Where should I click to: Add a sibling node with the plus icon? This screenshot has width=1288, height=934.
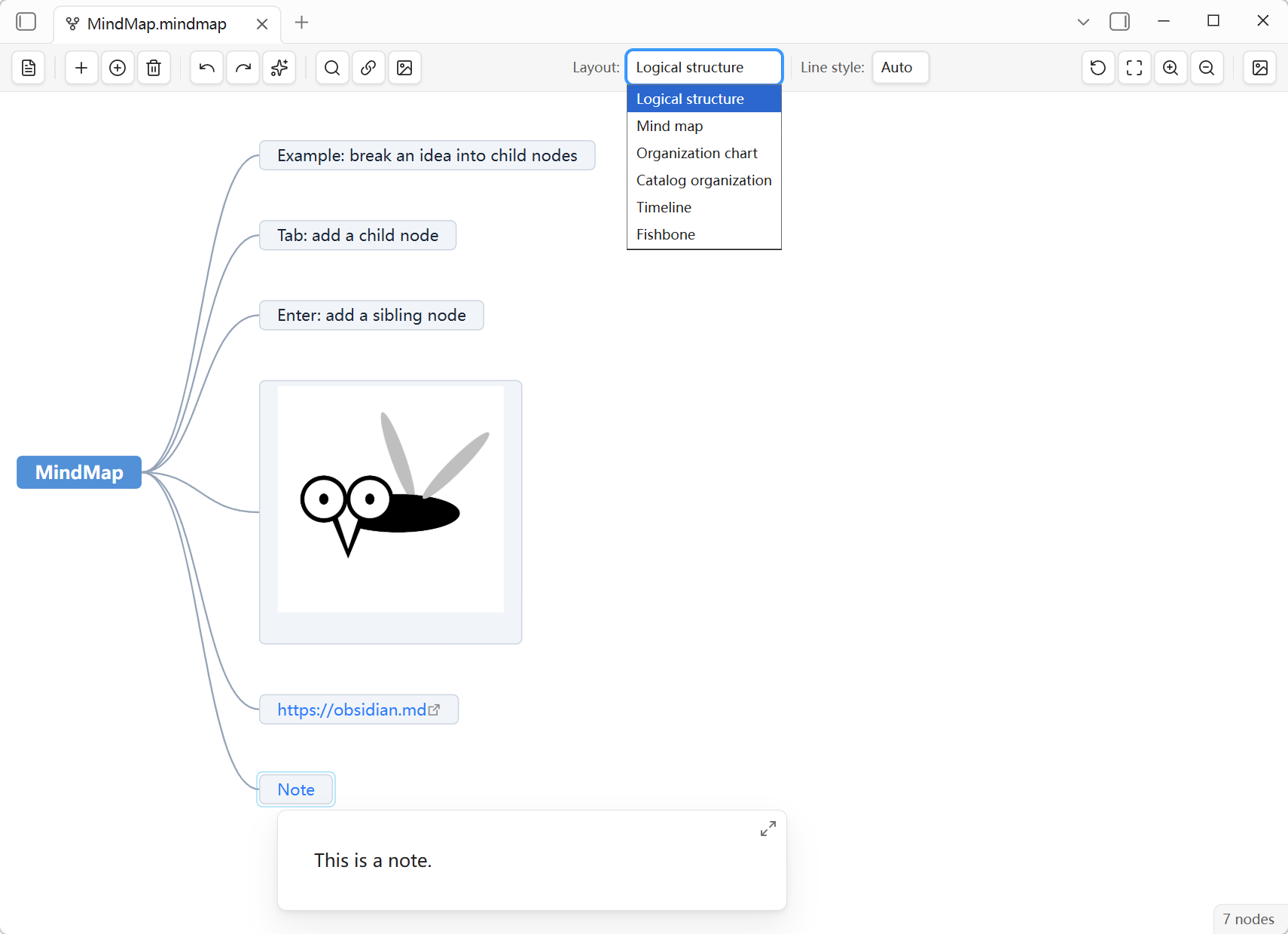pos(81,68)
